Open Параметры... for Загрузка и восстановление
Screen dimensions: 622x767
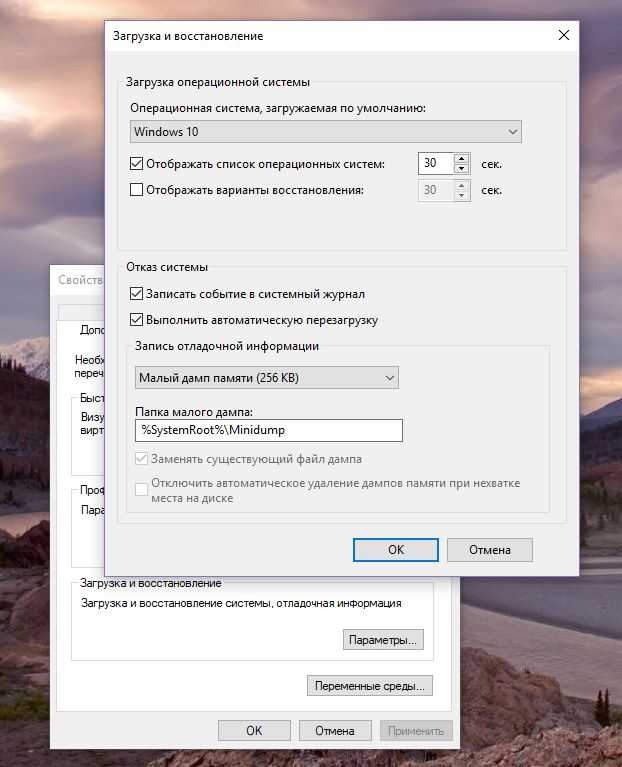tap(384, 639)
